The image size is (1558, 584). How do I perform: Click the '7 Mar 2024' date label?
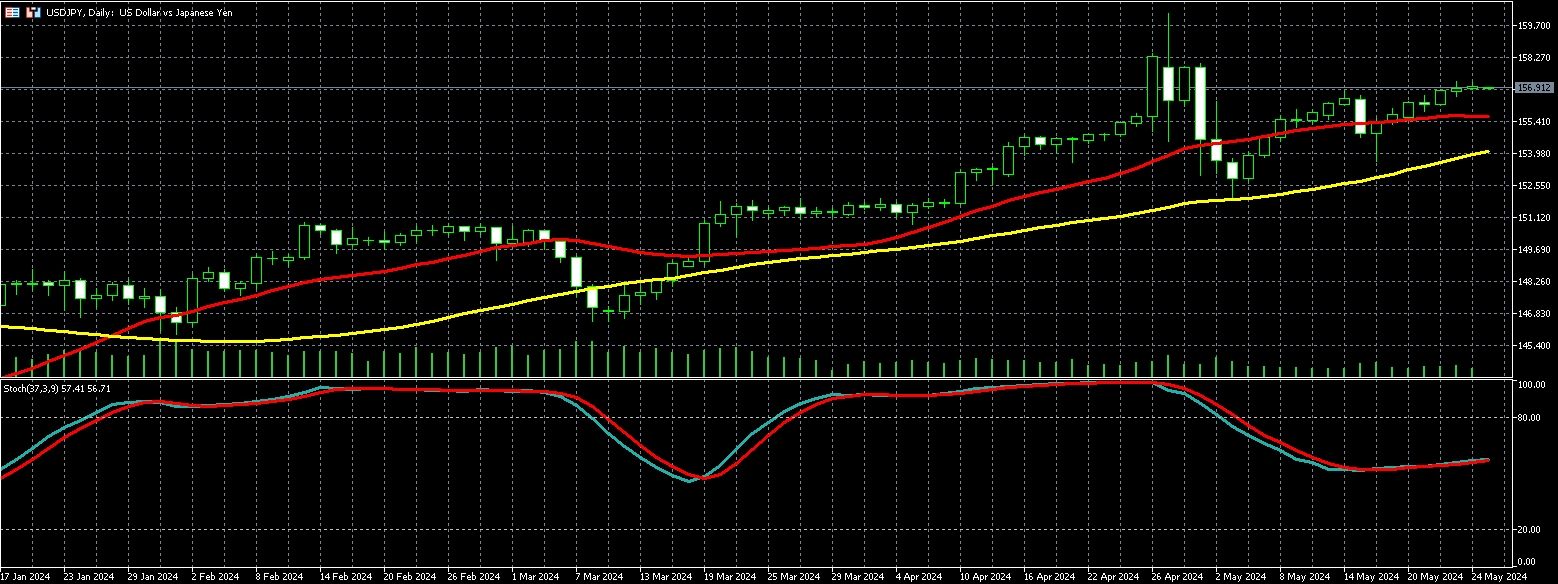(600, 577)
